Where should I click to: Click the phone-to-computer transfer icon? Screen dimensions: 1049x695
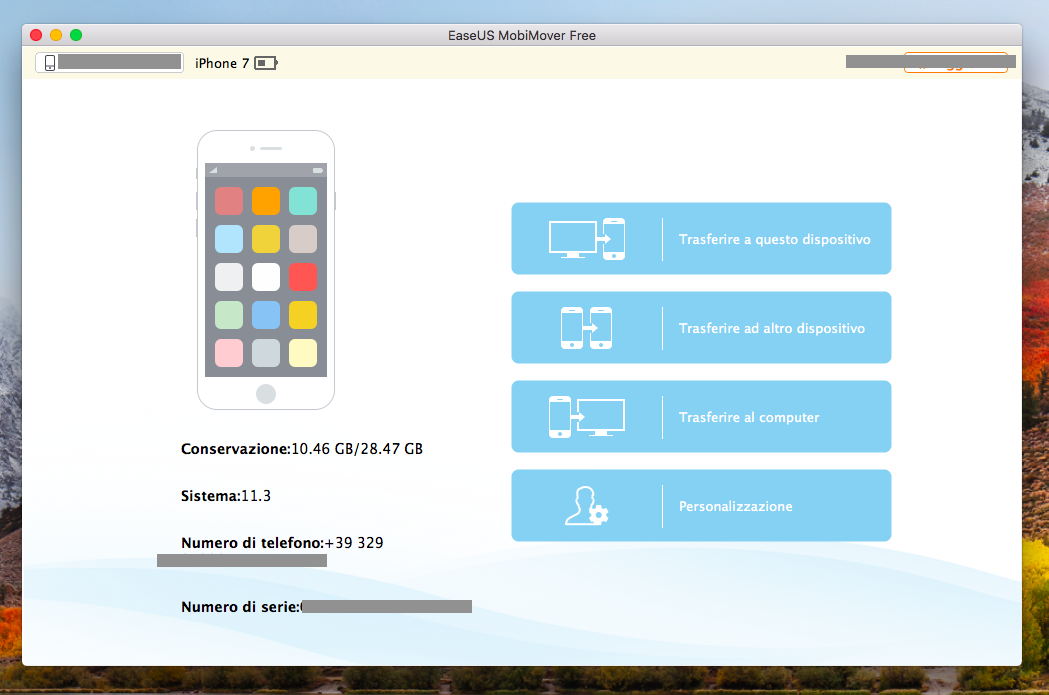pos(587,417)
